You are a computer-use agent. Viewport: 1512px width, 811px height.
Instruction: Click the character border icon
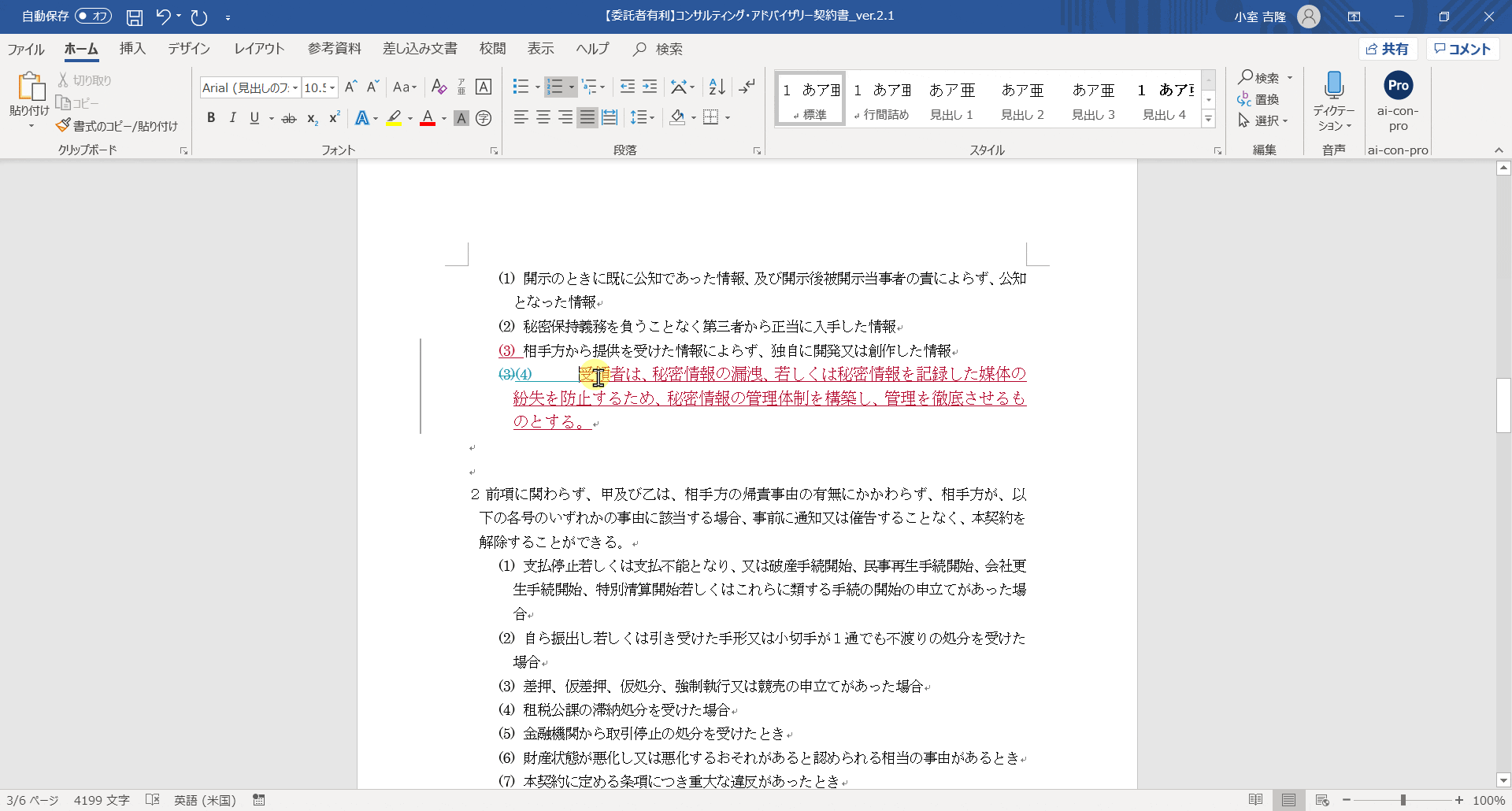click(x=484, y=87)
